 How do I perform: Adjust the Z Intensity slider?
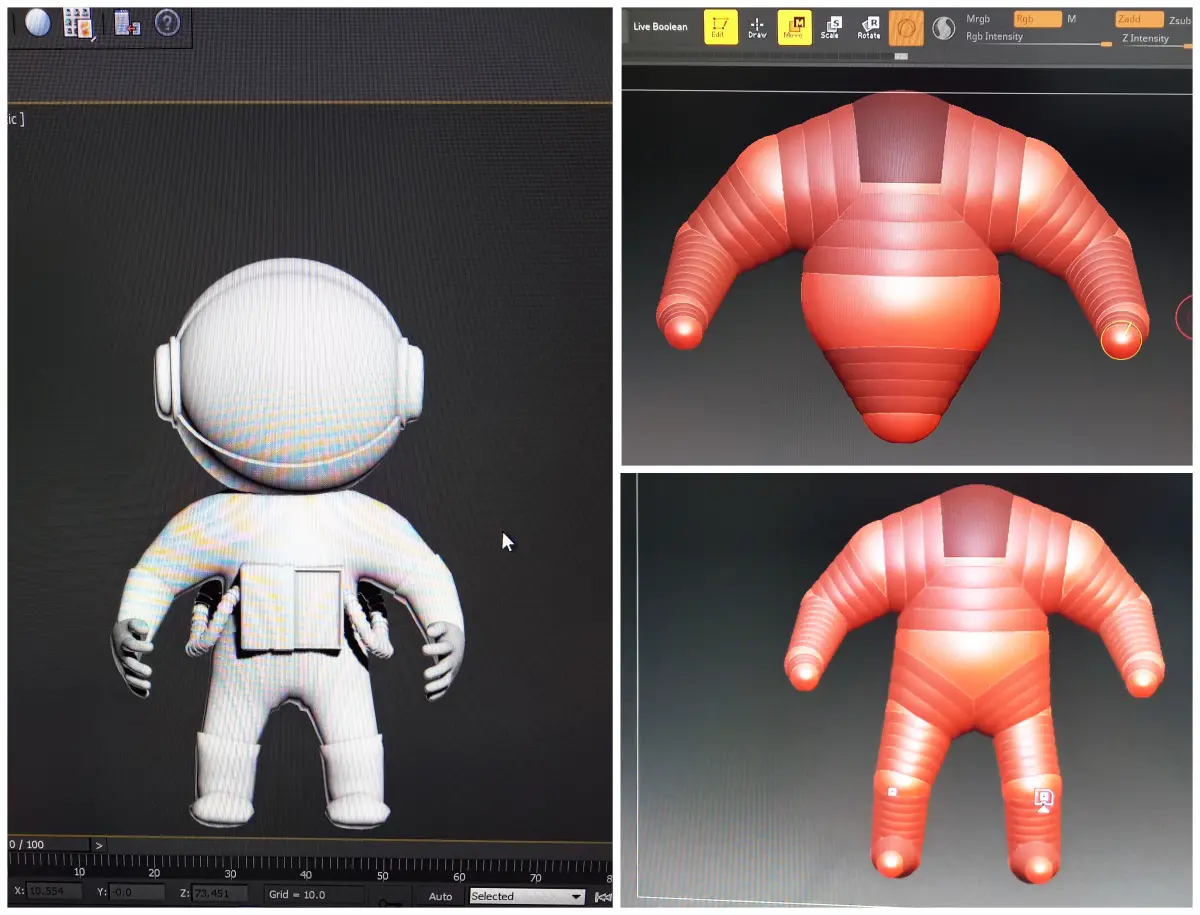[1156, 40]
